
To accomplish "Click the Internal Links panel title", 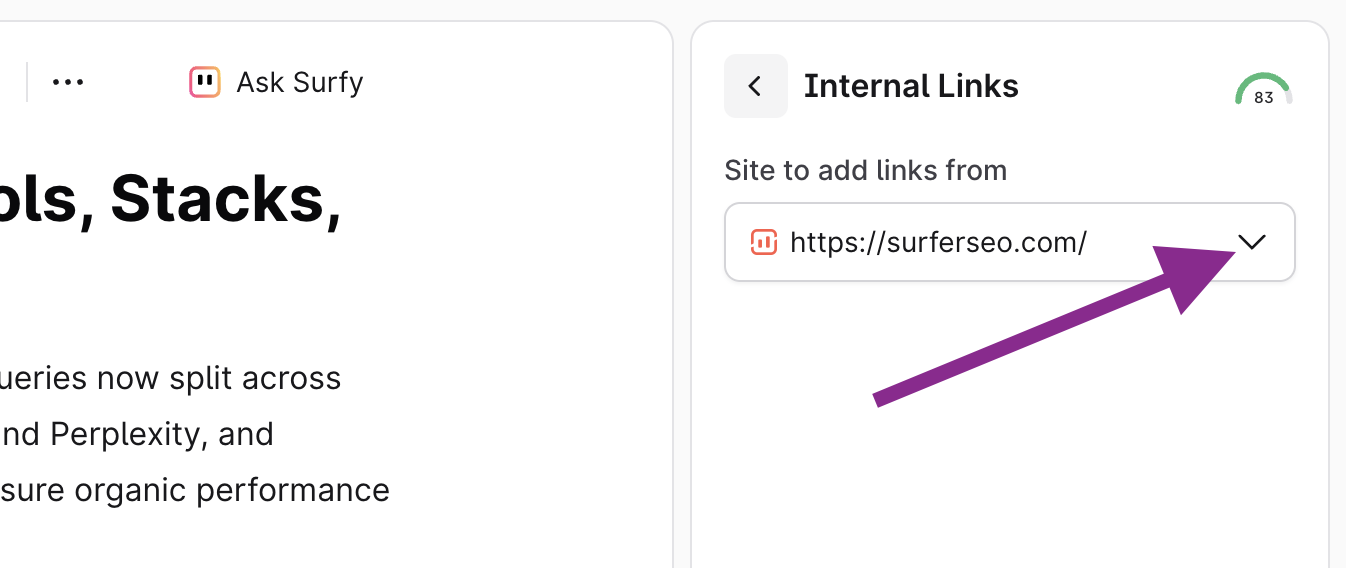I will coord(911,86).
